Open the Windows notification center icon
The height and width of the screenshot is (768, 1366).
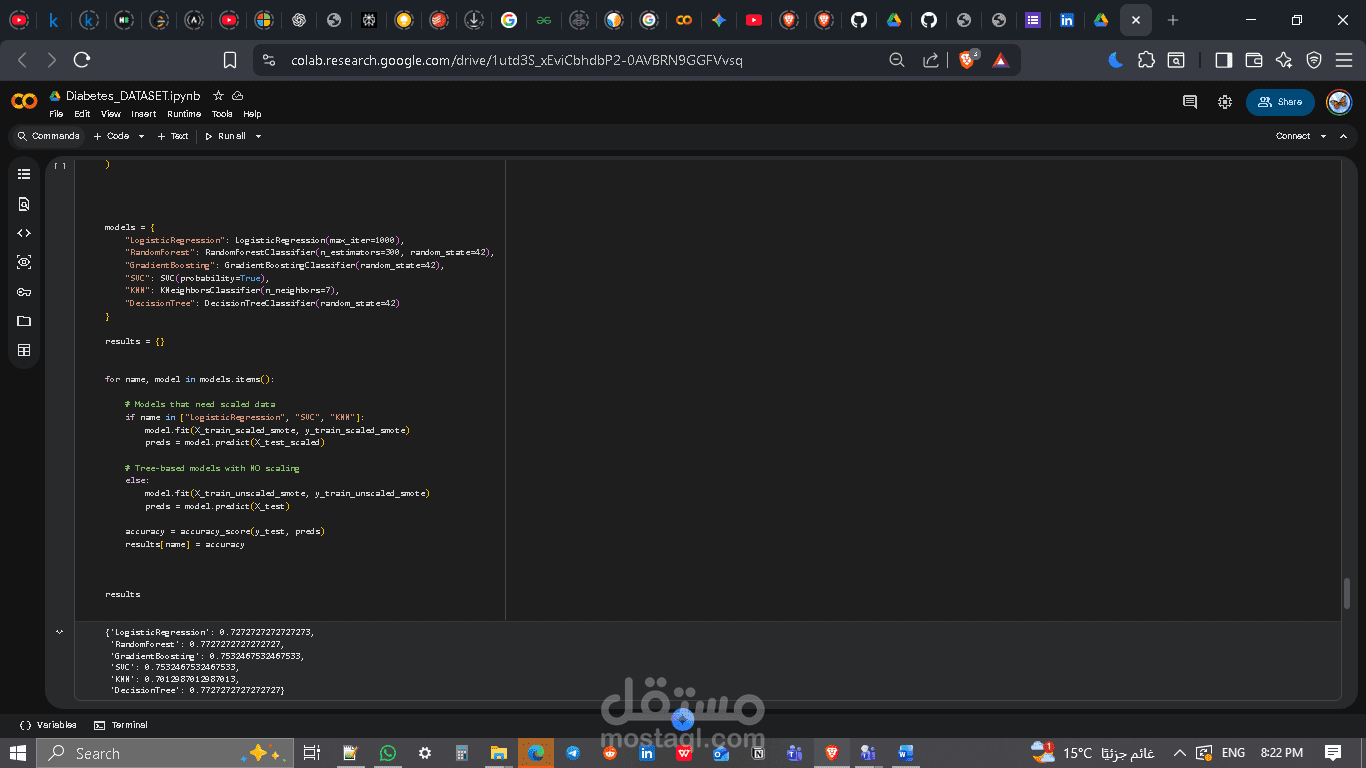[x=1333, y=753]
